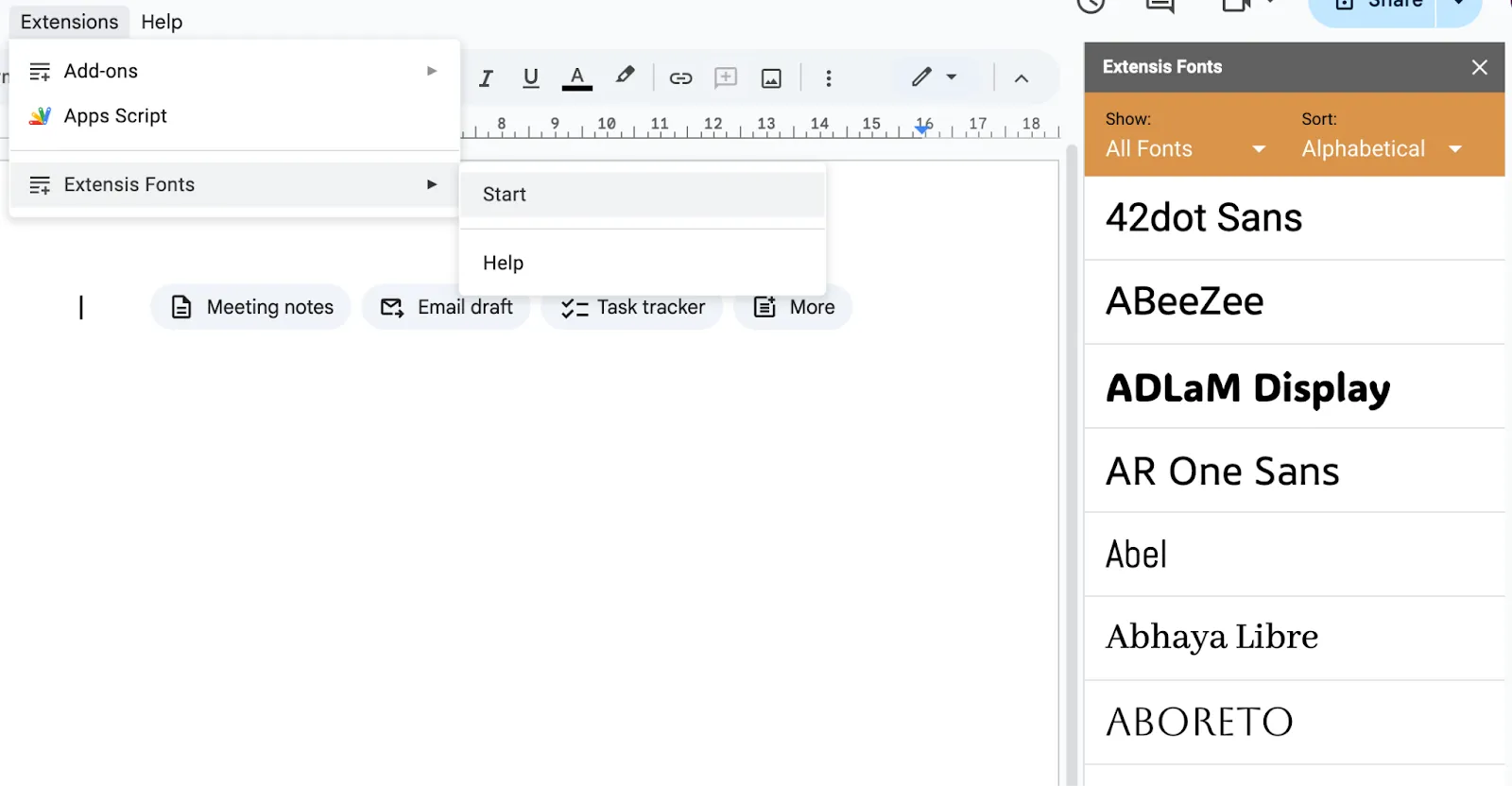Open the editing mode pencil dropdown

click(x=935, y=77)
